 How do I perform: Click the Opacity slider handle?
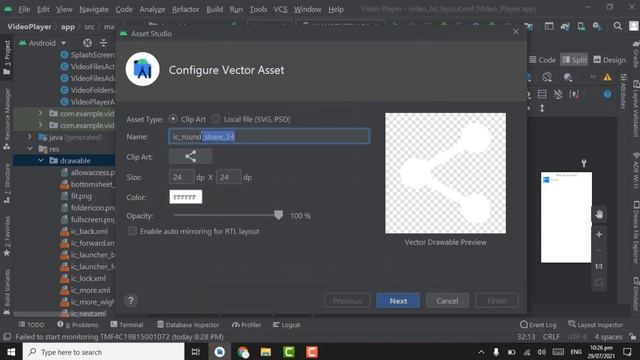(278, 215)
